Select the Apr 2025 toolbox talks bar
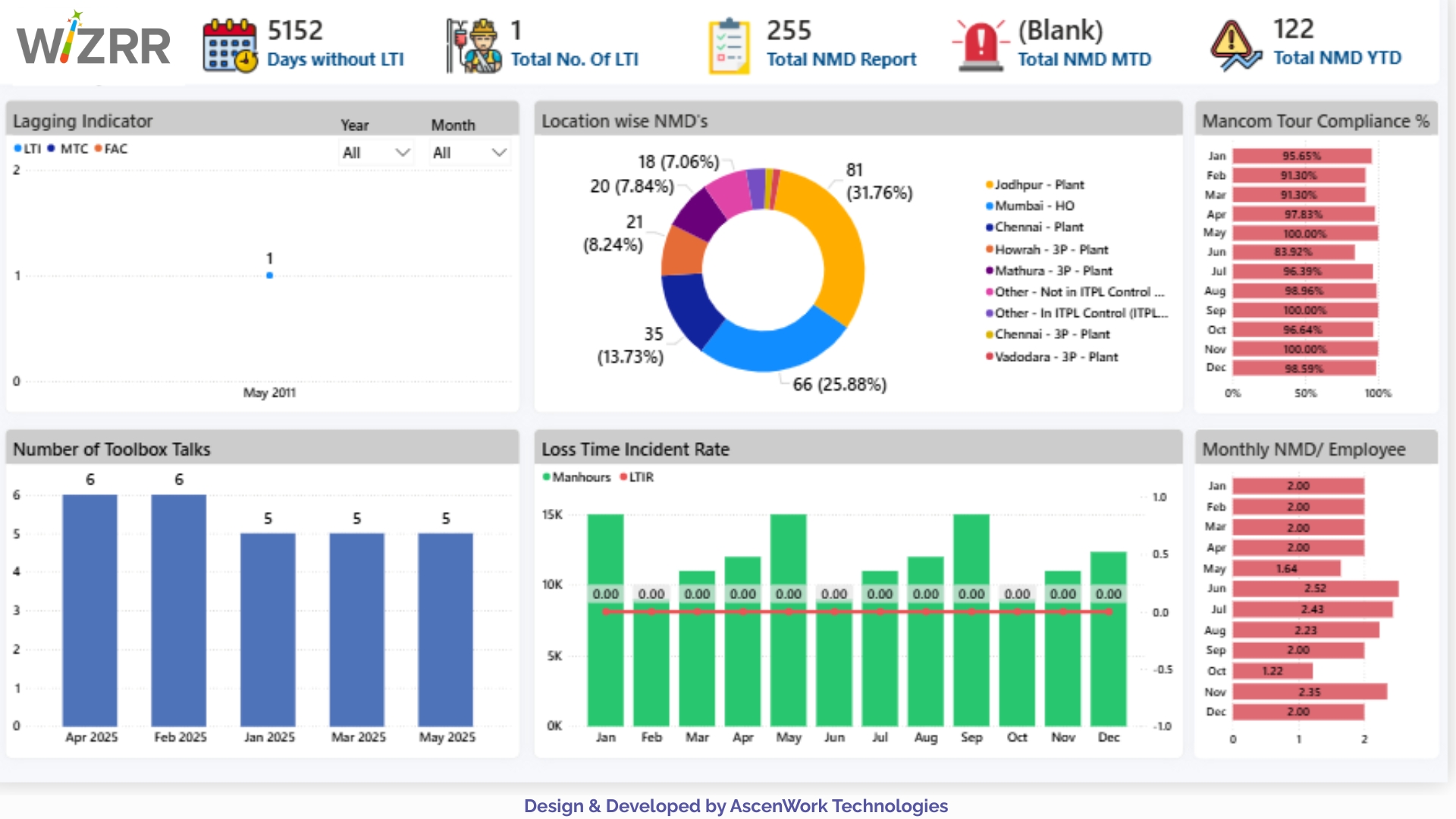The image size is (1456, 819). [x=90, y=610]
